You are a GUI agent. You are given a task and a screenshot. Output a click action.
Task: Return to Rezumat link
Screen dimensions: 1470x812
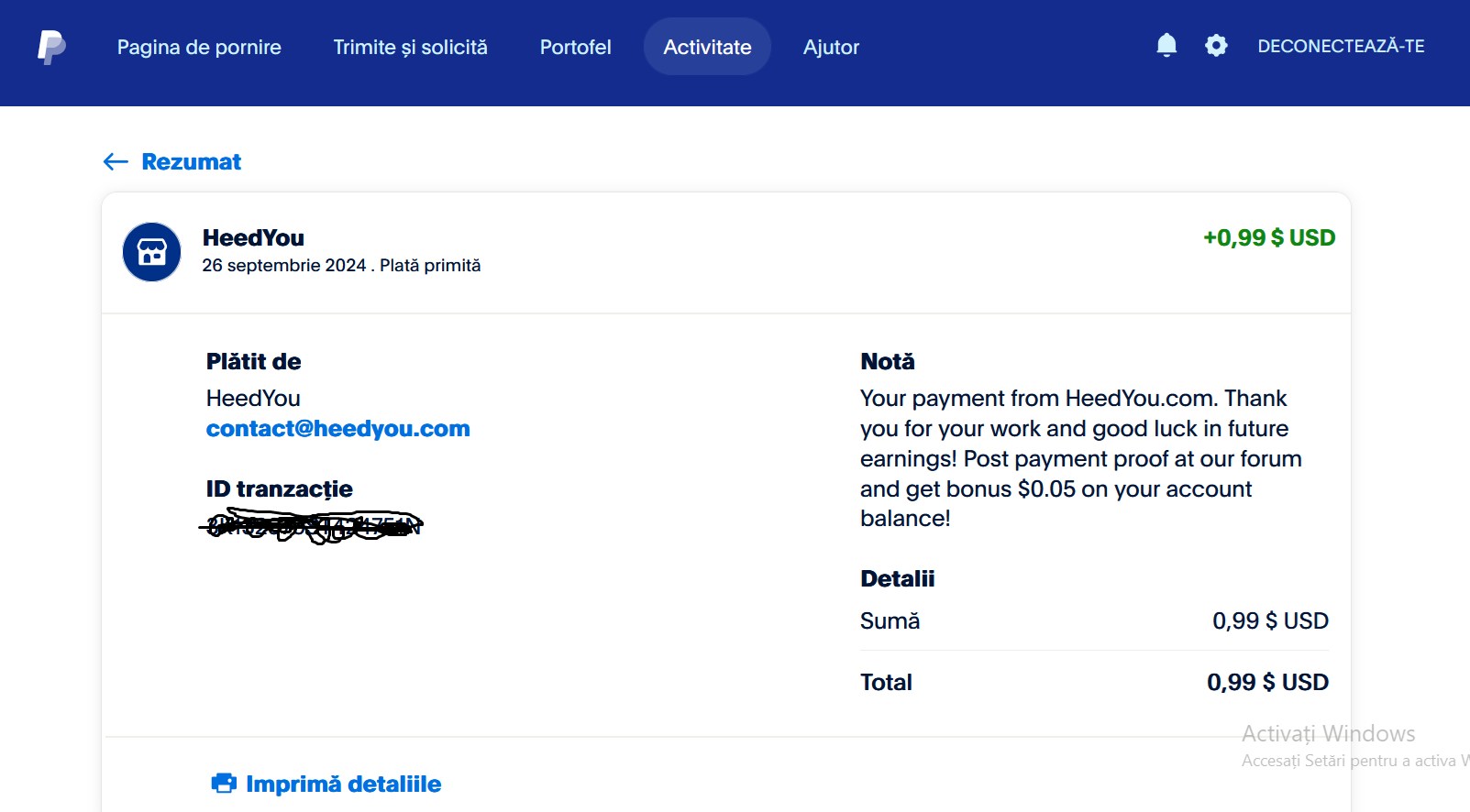(191, 162)
